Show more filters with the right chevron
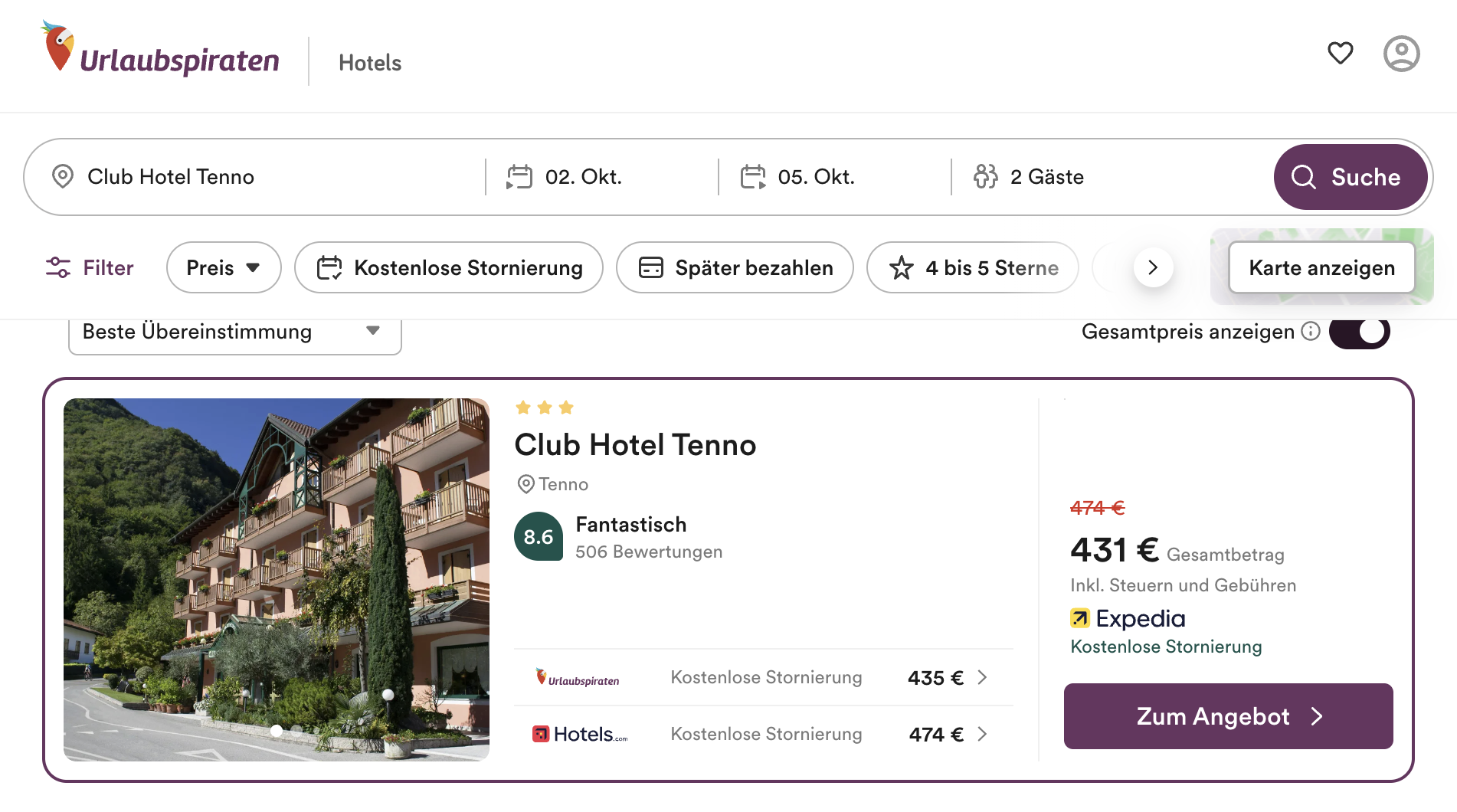The width and height of the screenshot is (1457, 812). (x=1153, y=267)
